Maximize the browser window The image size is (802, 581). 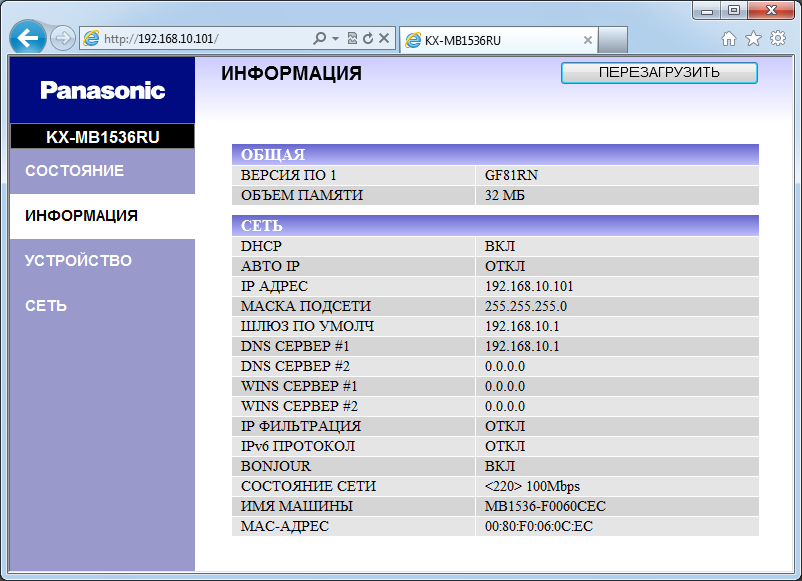tap(734, 10)
